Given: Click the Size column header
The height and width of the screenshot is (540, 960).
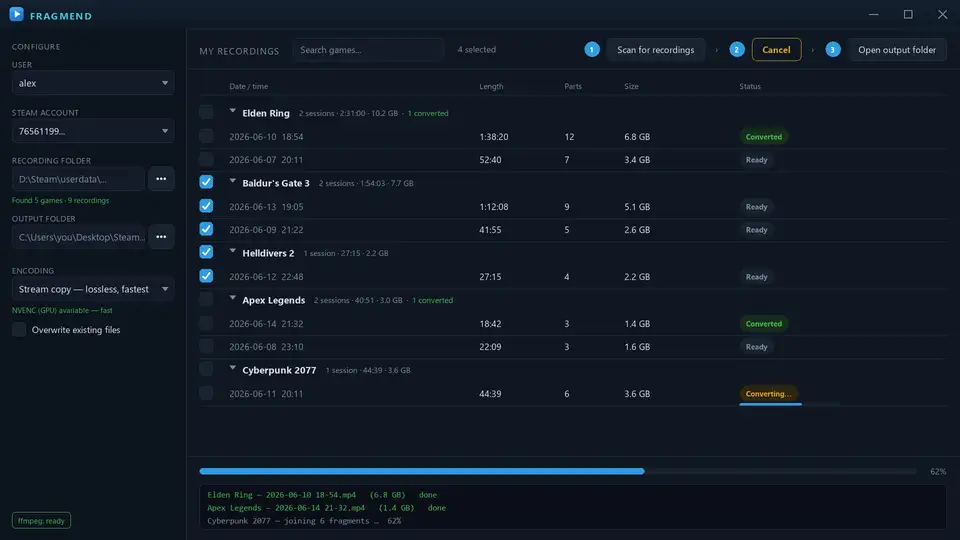Looking at the screenshot, I should [631, 86].
